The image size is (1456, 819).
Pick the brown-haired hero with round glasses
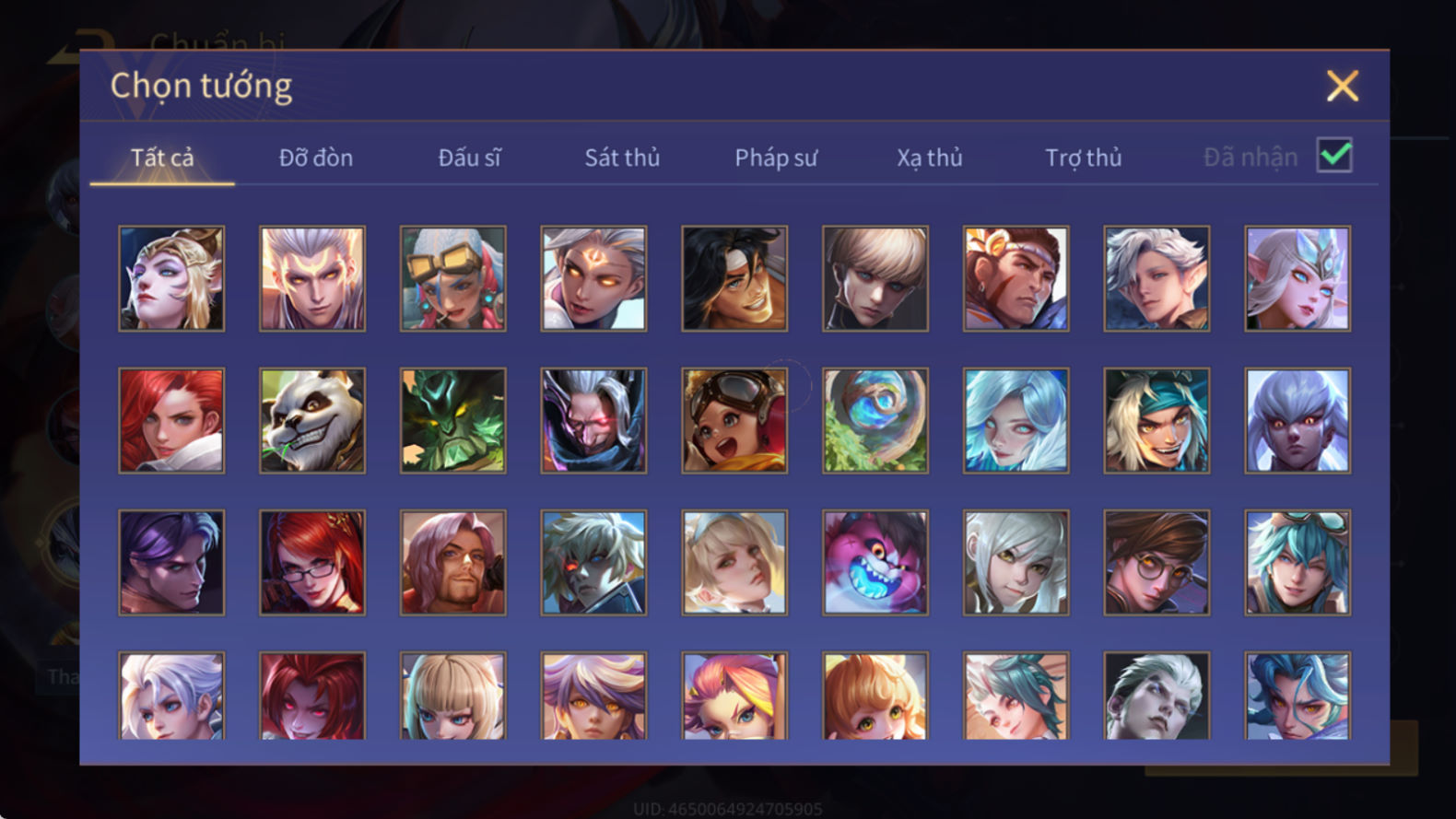coord(1157,563)
